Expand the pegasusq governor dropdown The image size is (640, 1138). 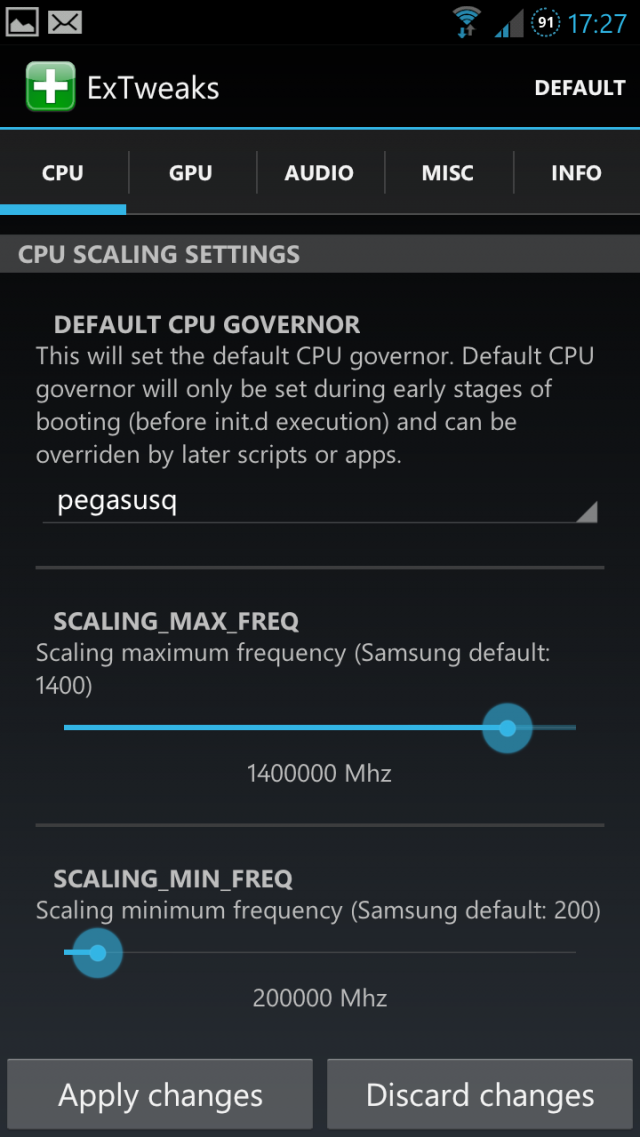(x=320, y=502)
